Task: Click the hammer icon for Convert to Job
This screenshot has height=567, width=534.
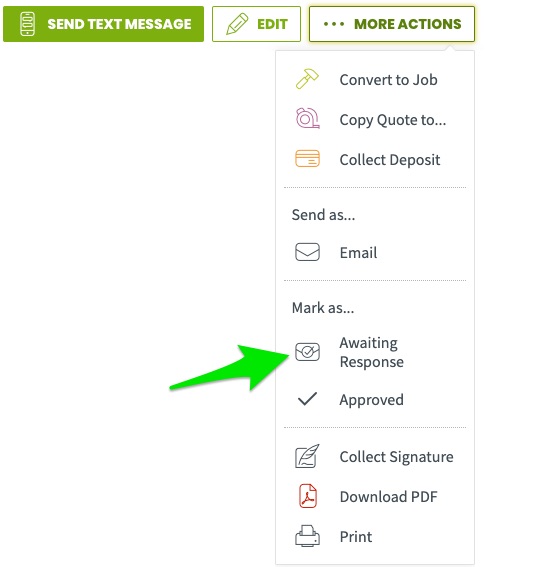Action: click(307, 79)
